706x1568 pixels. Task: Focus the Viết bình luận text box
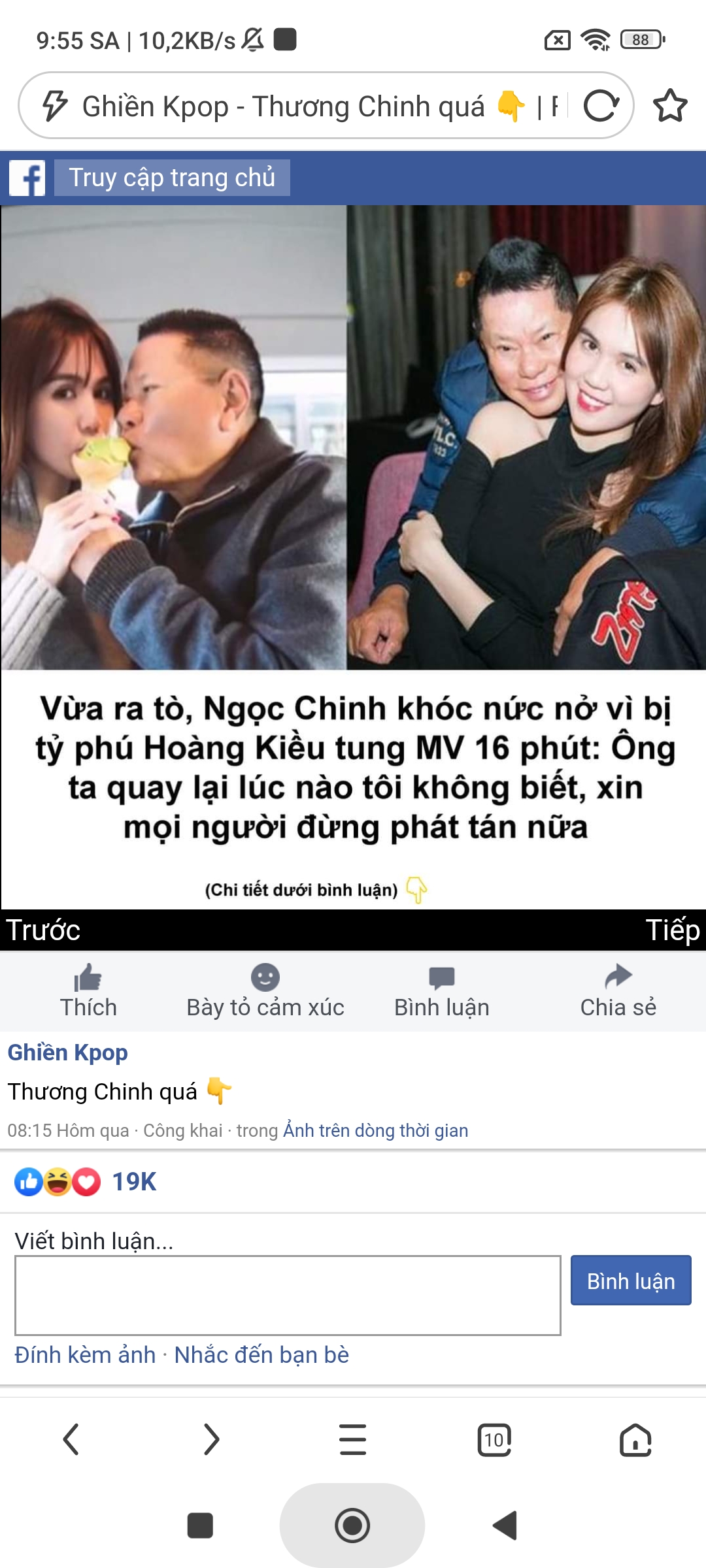[x=288, y=1296]
